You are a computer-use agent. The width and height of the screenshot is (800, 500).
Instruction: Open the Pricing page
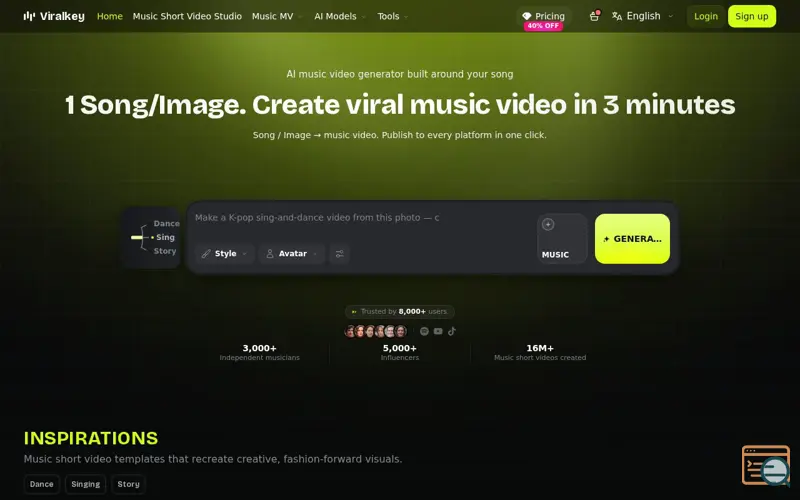pyautogui.click(x=544, y=16)
